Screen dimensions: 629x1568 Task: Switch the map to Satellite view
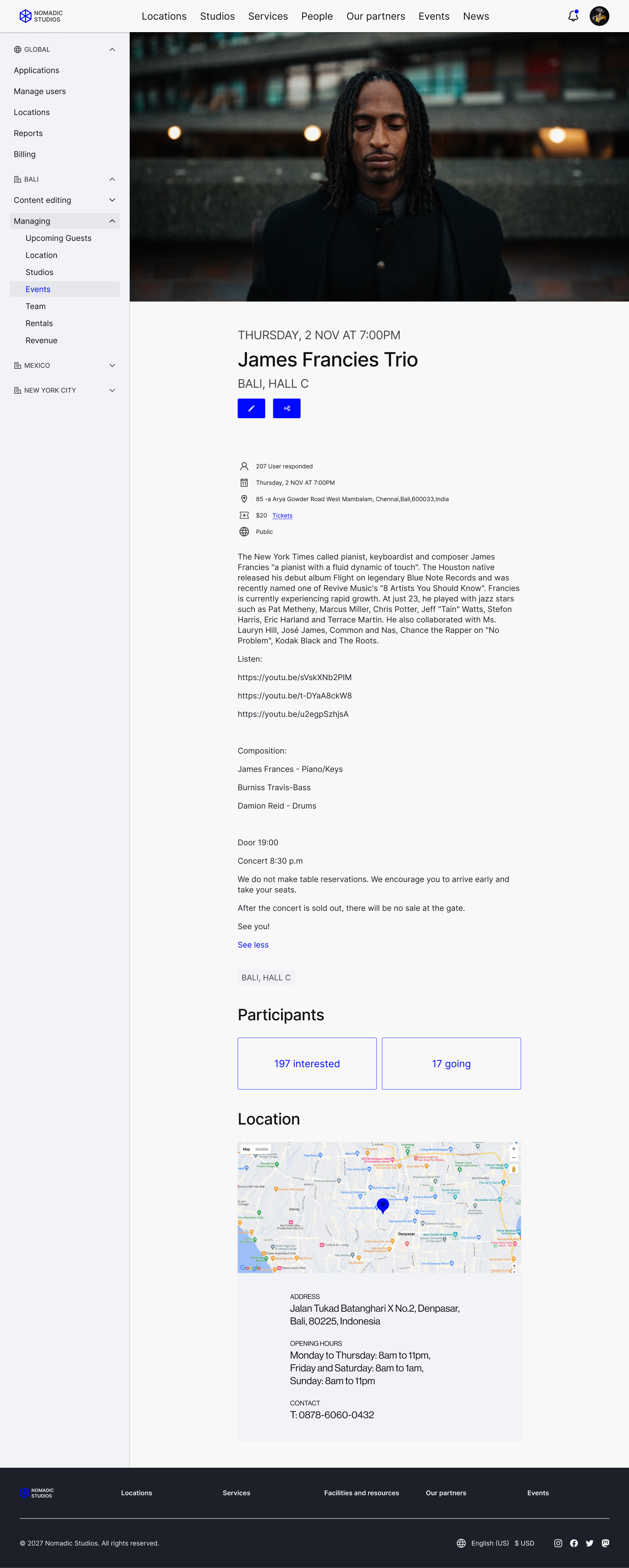pos(261,1149)
